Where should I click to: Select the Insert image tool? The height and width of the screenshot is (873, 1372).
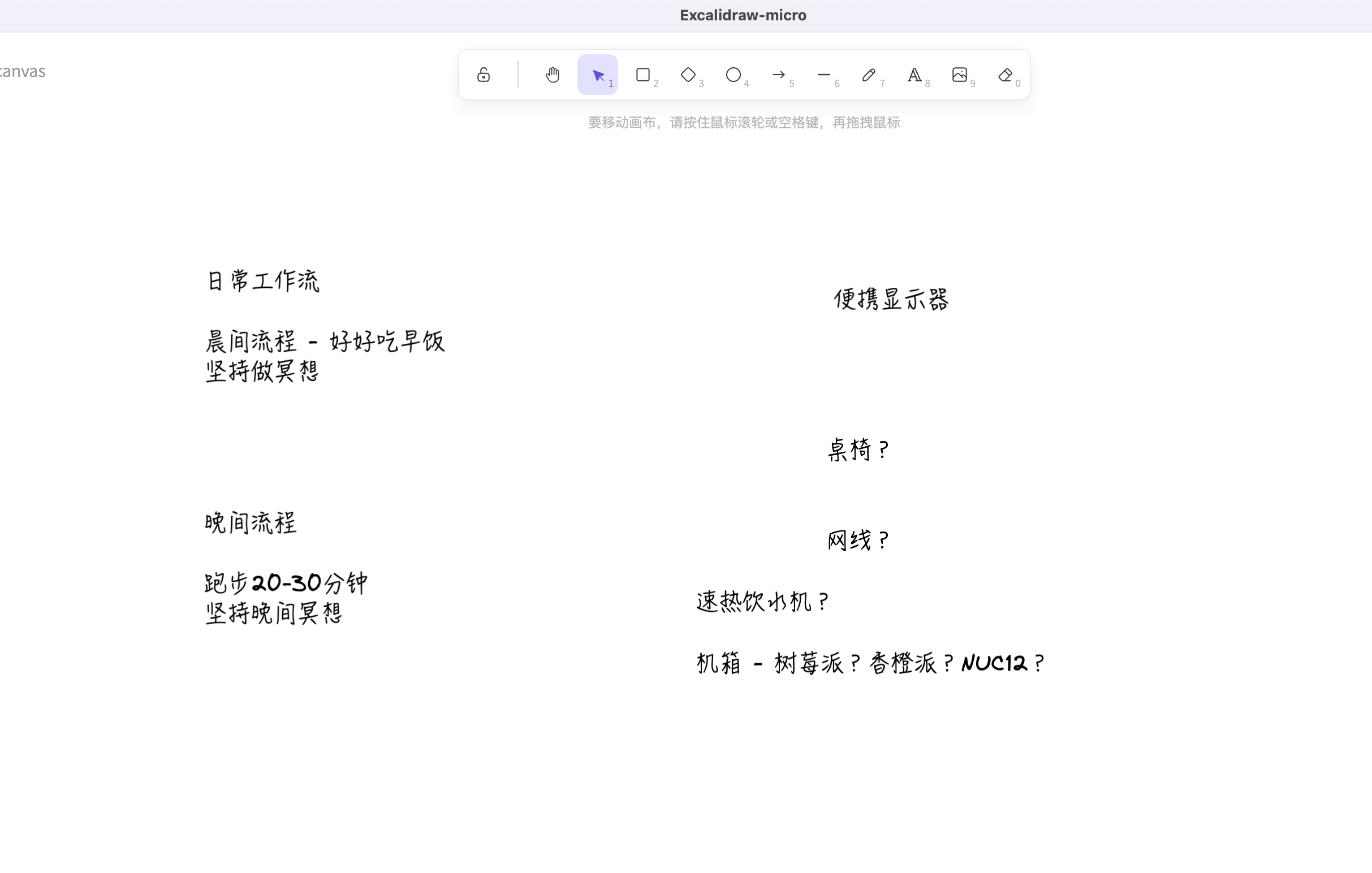coord(960,75)
